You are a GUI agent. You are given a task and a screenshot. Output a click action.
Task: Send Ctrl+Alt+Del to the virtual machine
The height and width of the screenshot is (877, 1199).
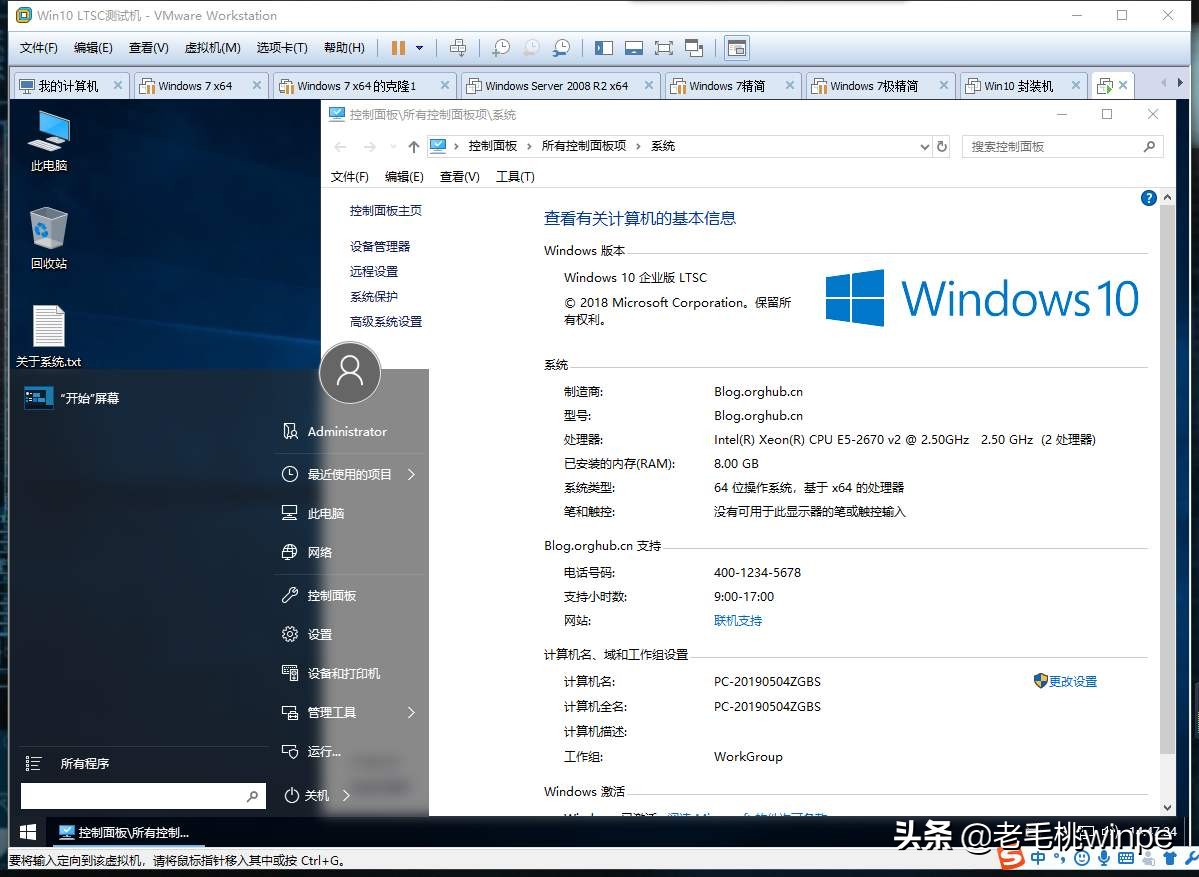coord(458,47)
